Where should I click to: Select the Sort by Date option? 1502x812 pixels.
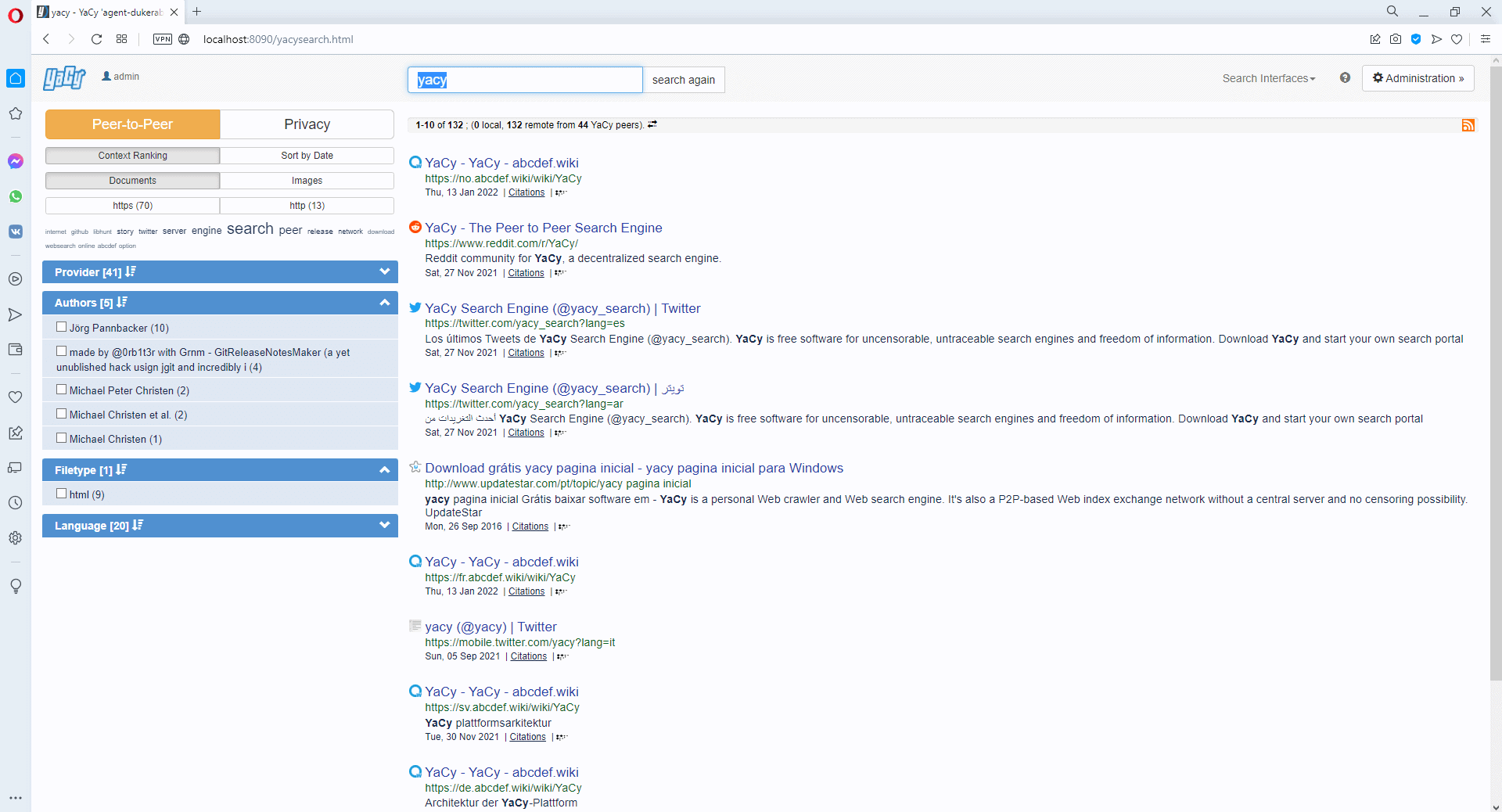point(307,155)
